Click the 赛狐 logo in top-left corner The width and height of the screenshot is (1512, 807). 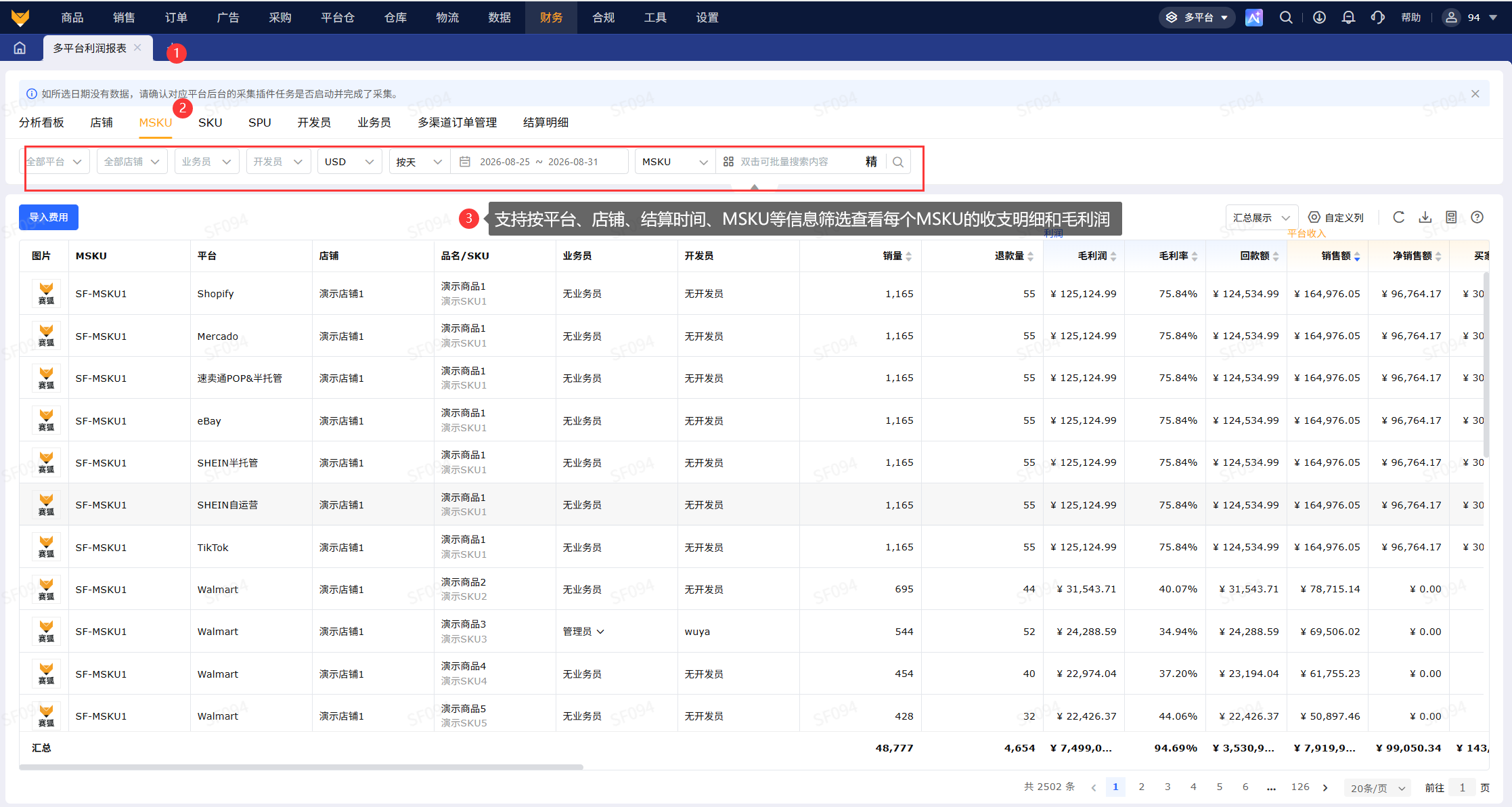20,18
